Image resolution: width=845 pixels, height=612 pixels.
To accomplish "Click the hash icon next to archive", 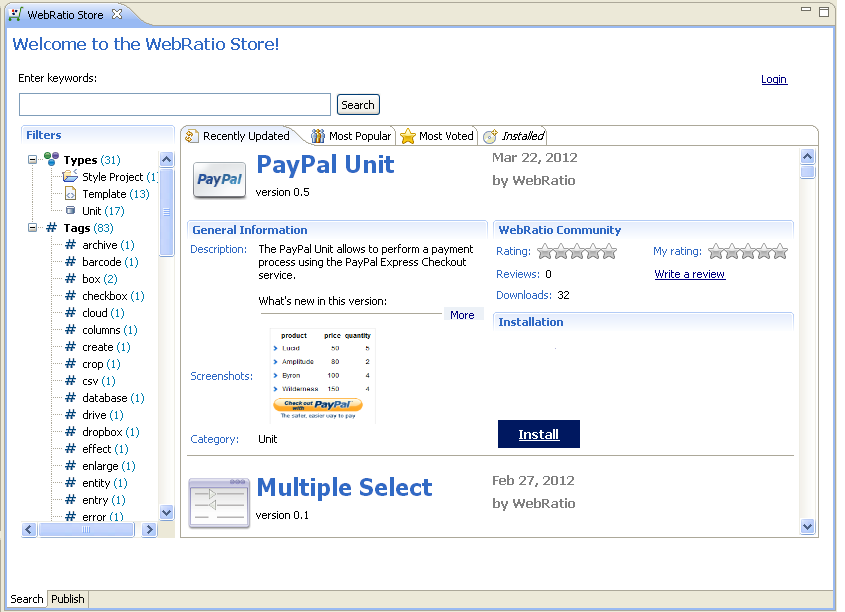I will [70, 245].
